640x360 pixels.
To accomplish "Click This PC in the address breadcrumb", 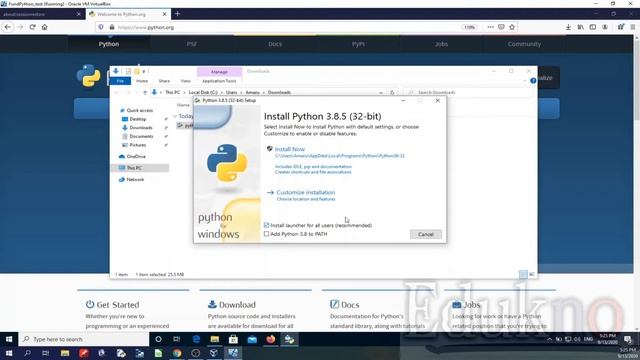I will 172,93.
